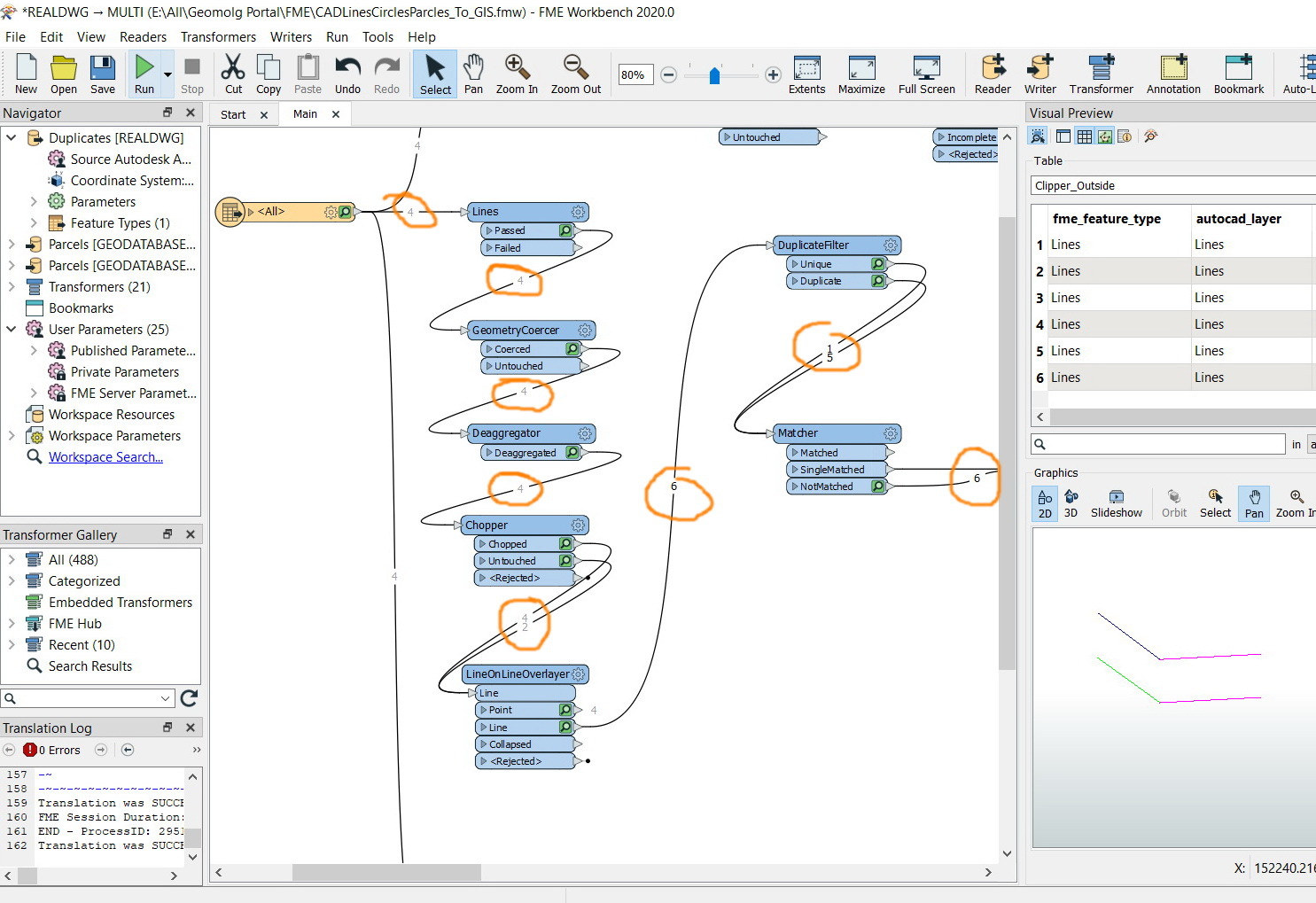
Task: Click the Undo arrow icon
Action: click(347, 74)
